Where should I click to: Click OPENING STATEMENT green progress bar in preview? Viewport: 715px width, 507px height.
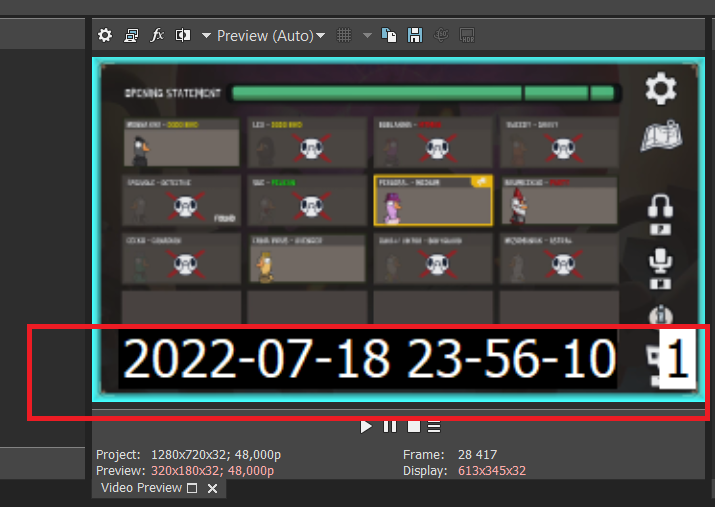[424, 93]
